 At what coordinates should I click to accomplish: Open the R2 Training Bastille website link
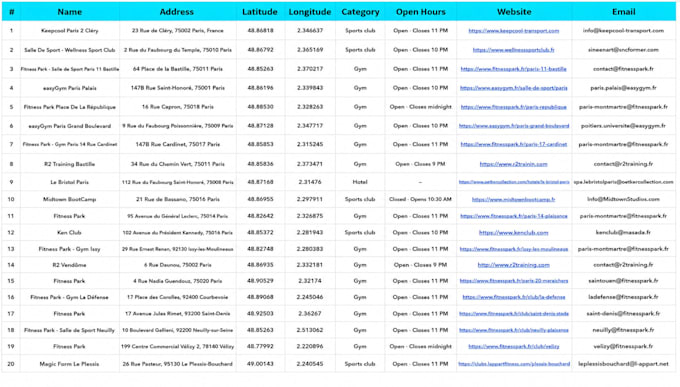point(513,164)
